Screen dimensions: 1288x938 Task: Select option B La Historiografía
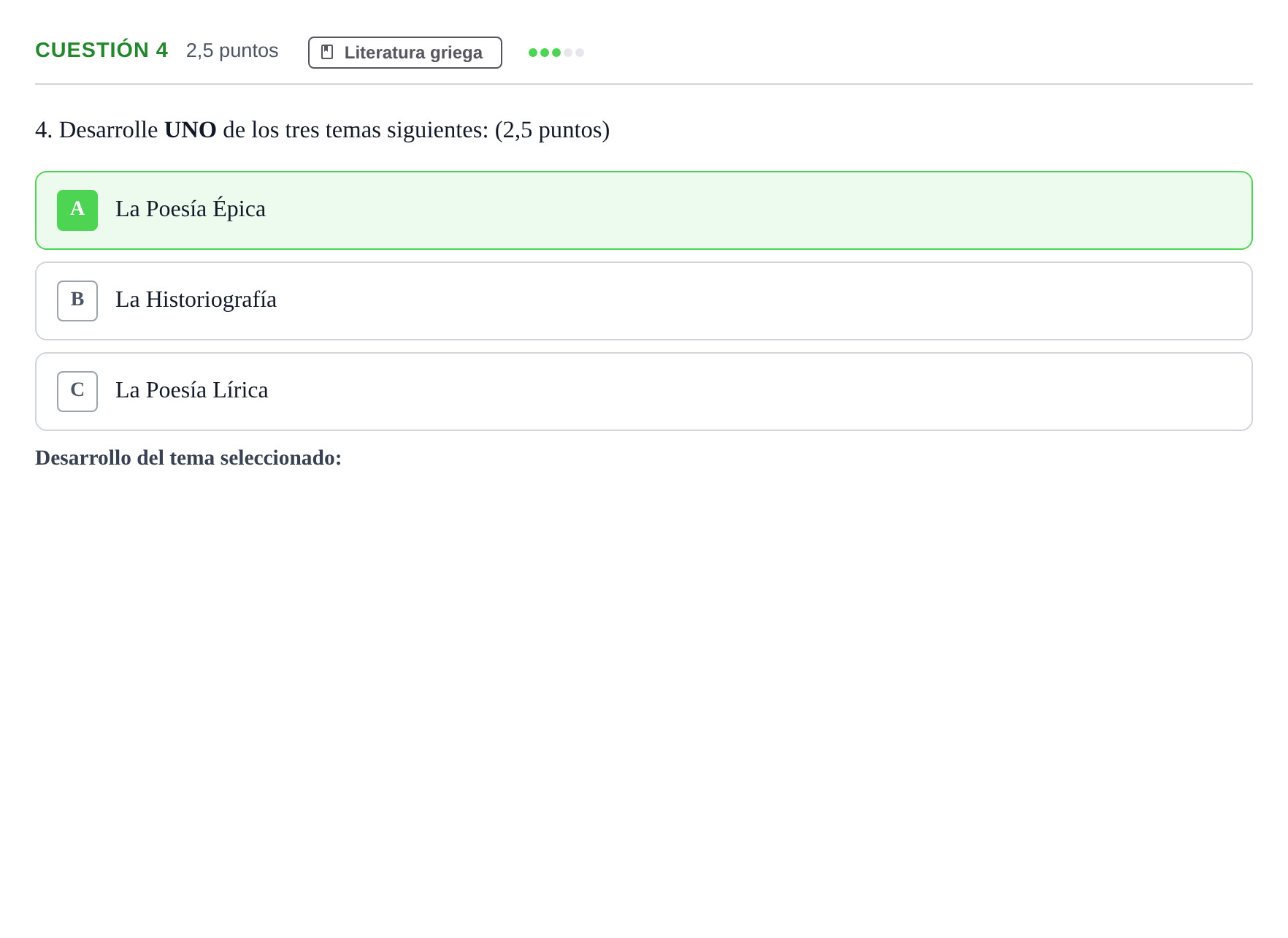pos(643,301)
